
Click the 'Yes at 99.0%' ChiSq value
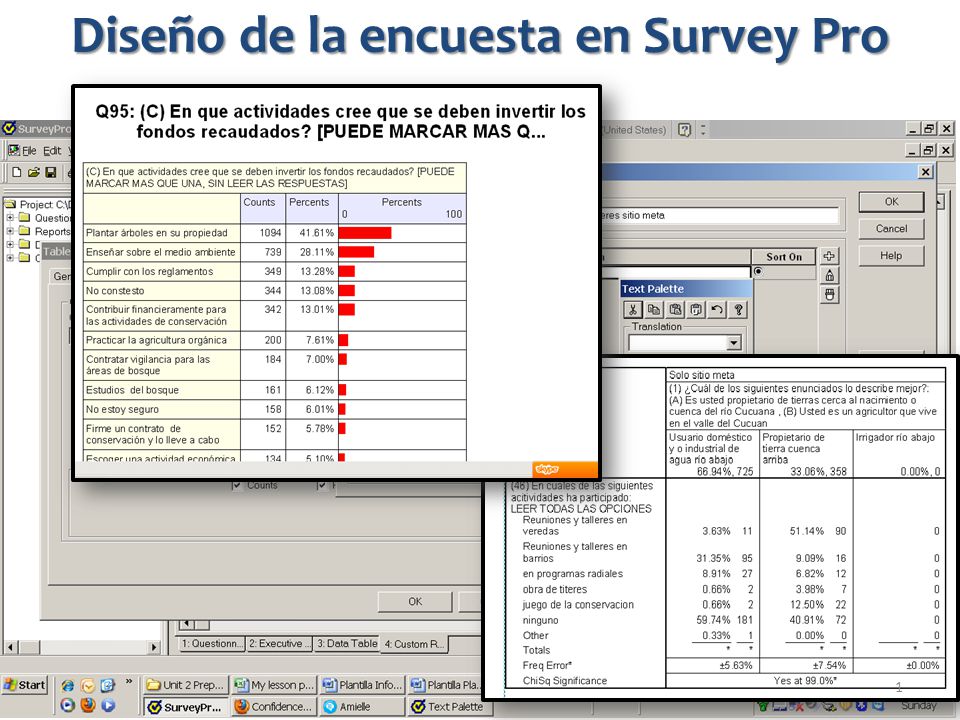point(805,681)
